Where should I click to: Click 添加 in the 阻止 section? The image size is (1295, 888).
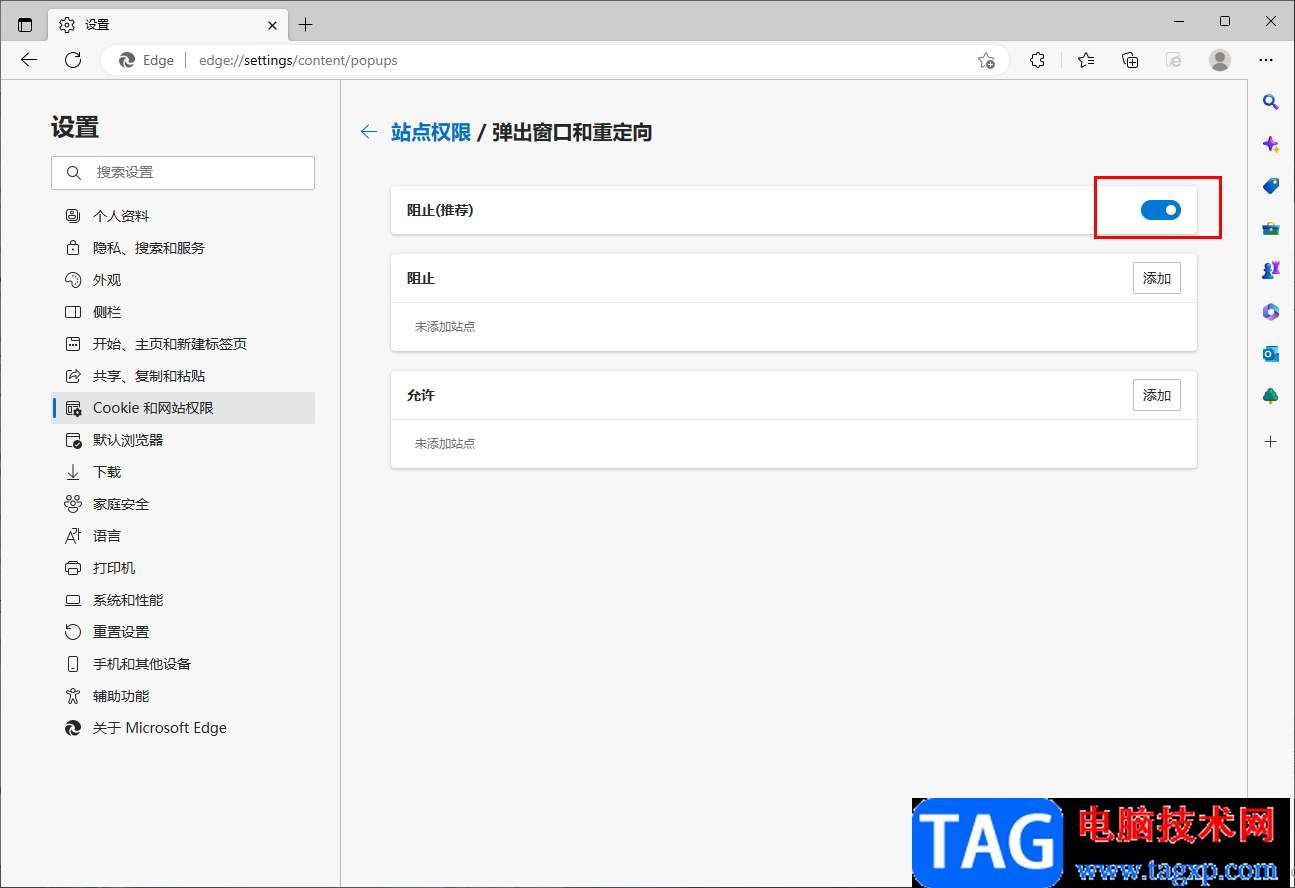(x=1157, y=278)
